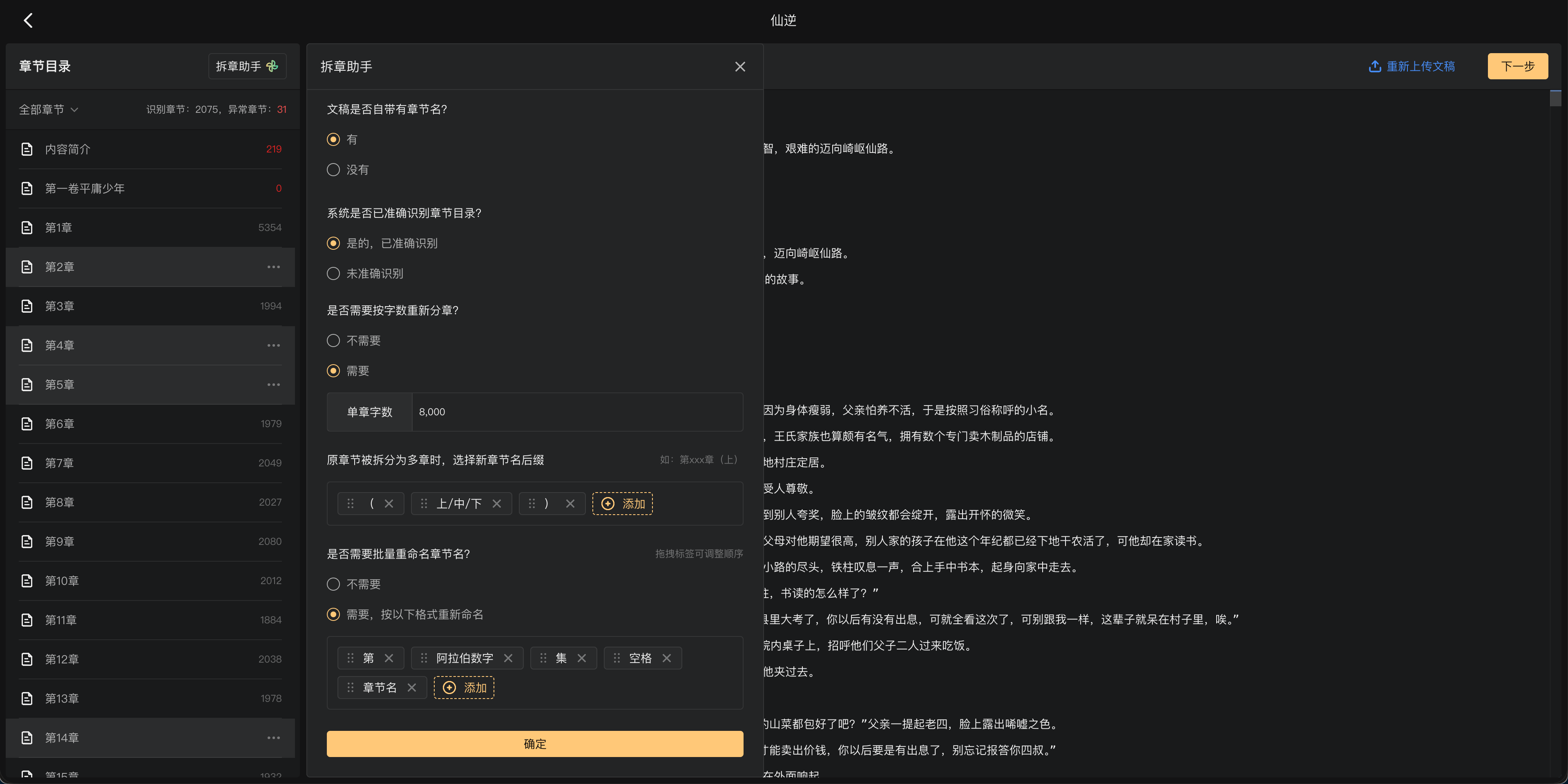Open chapter 第6章 in the list

click(150, 424)
